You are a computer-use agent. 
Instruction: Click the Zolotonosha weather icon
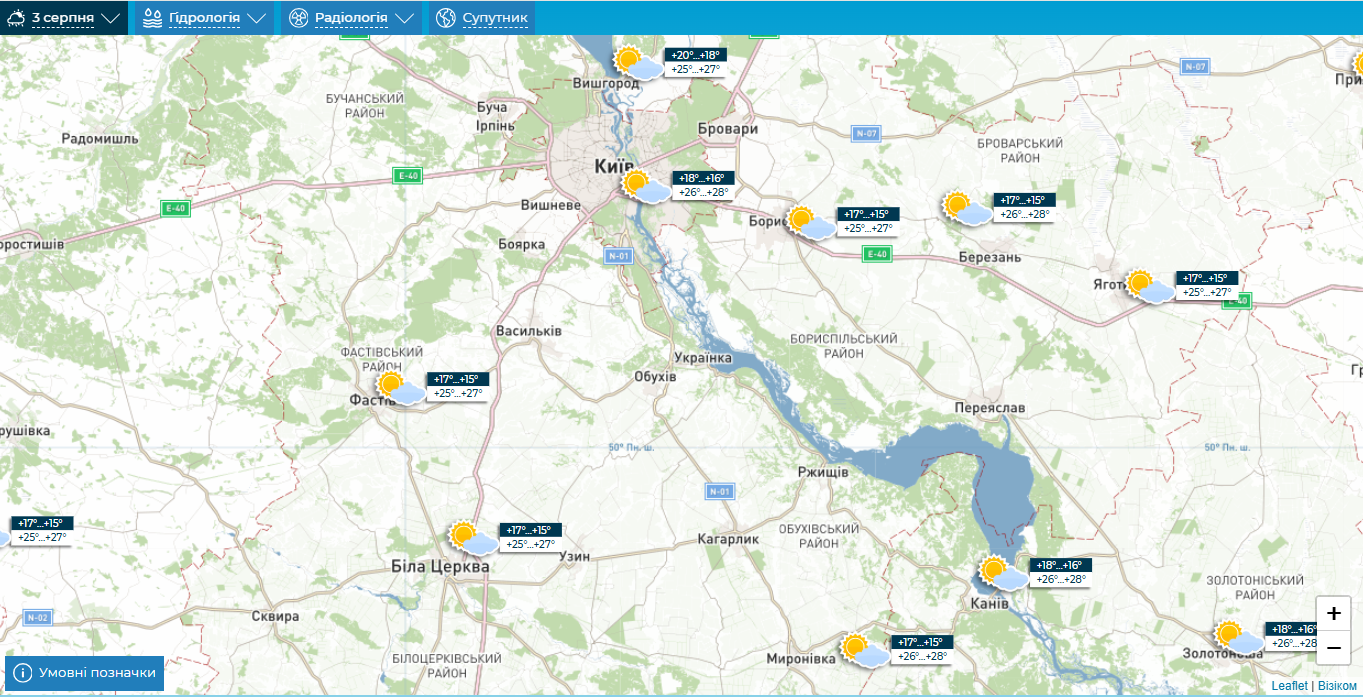click(x=1237, y=637)
